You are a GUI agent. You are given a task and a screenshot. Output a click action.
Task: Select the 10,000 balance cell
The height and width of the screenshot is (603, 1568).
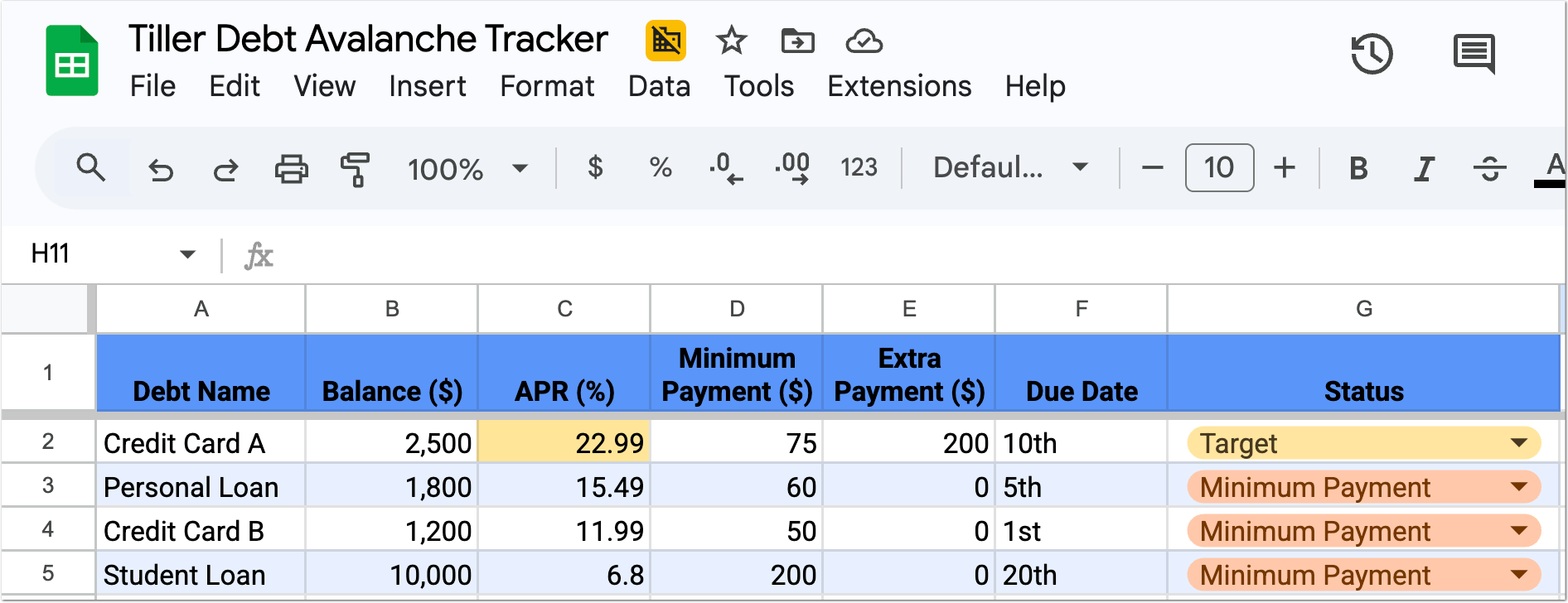point(392,573)
